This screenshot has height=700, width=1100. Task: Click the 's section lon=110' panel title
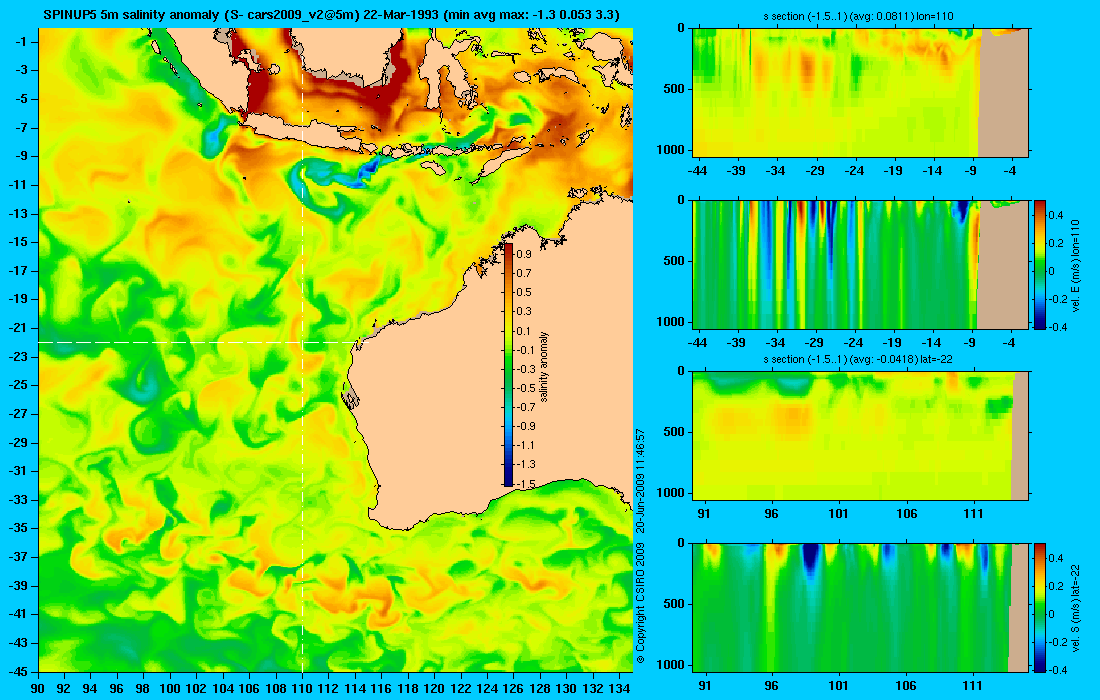point(858,16)
